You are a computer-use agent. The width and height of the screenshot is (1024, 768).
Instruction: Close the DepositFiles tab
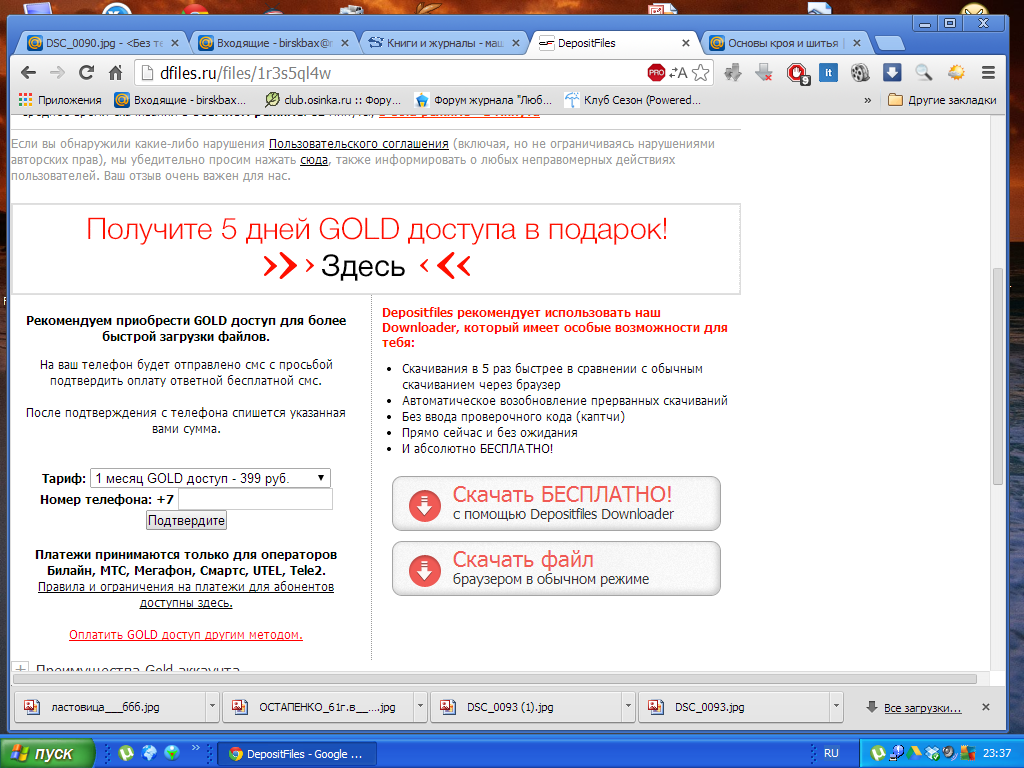point(686,43)
